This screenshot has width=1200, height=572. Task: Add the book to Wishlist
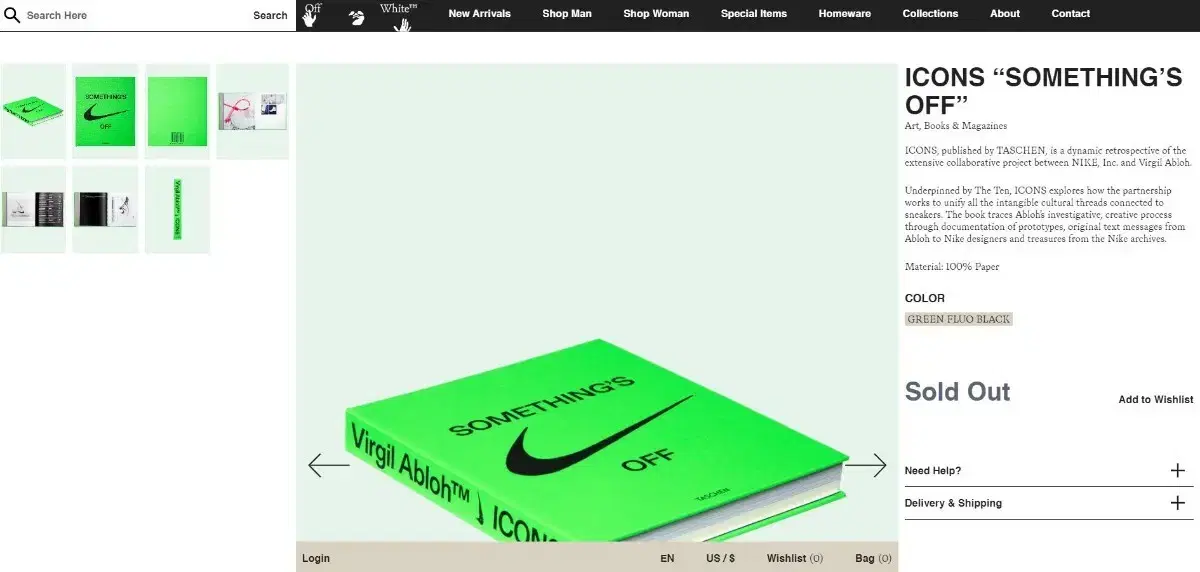[x=1155, y=399]
